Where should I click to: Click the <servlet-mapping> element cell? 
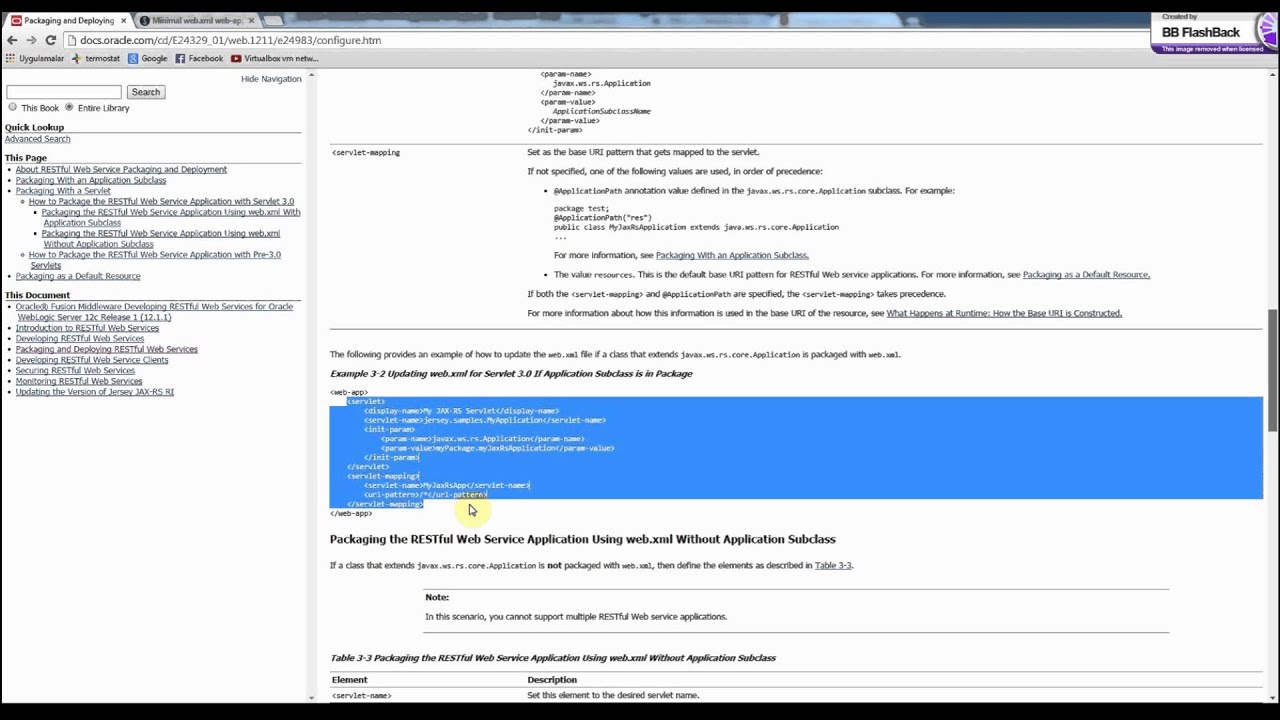366,152
